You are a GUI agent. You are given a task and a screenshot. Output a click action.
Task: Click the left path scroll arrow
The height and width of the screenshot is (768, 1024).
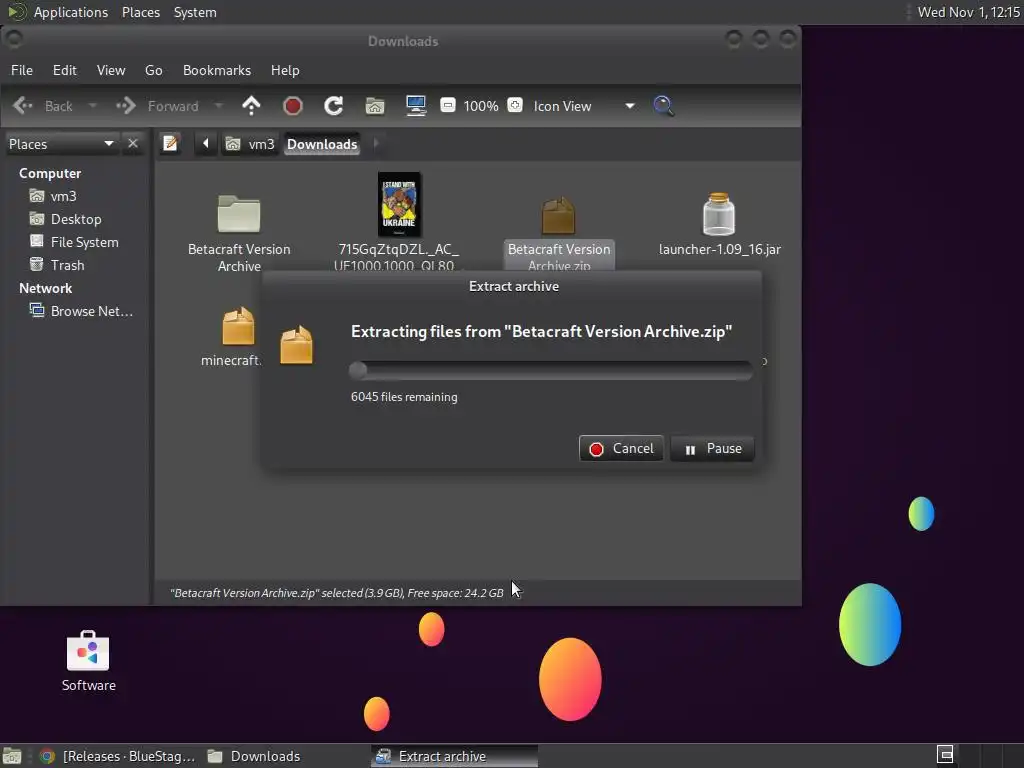[x=206, y=143]
